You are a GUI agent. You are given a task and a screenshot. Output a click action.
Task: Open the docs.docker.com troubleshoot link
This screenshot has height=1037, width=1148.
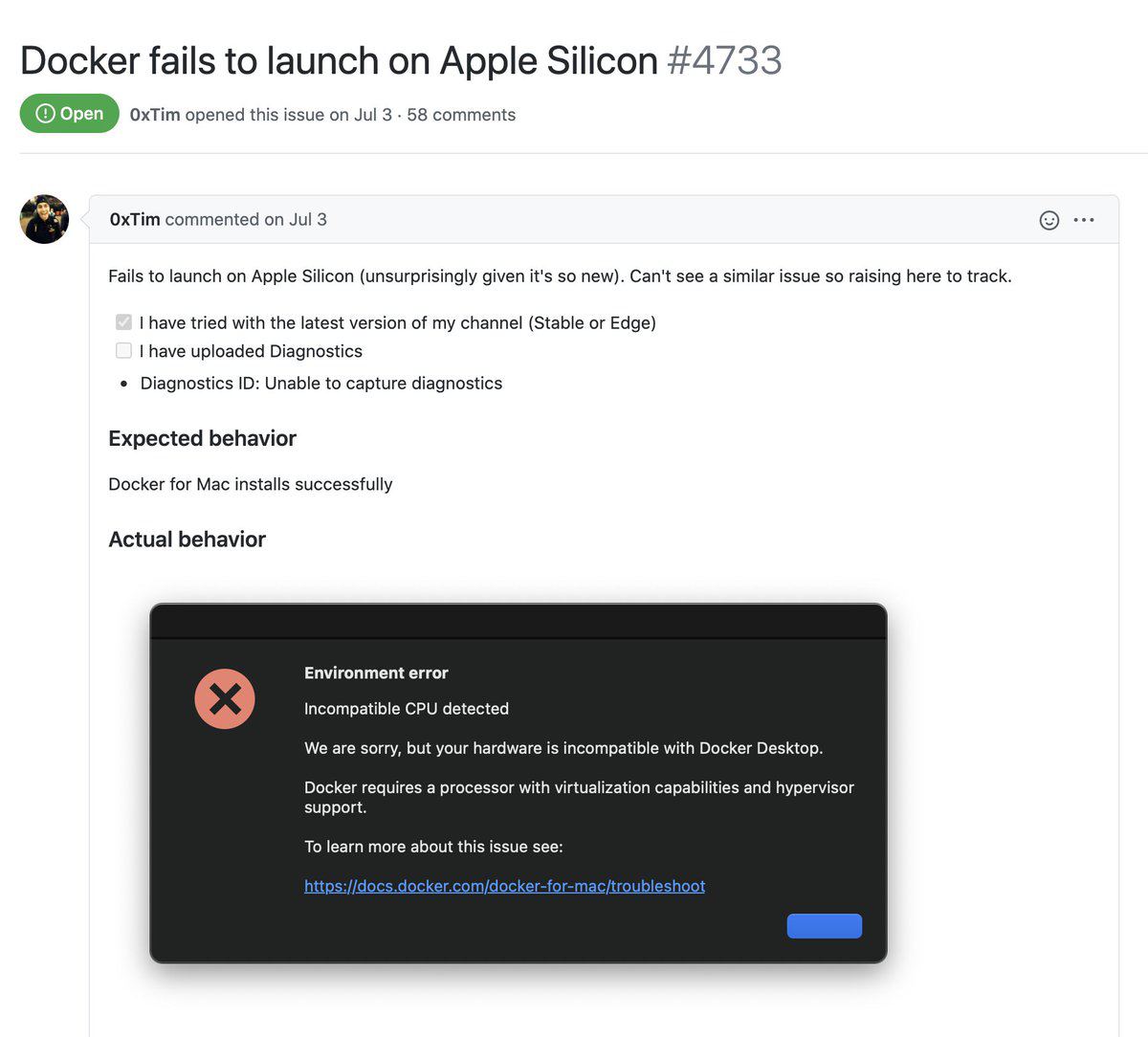504,886
